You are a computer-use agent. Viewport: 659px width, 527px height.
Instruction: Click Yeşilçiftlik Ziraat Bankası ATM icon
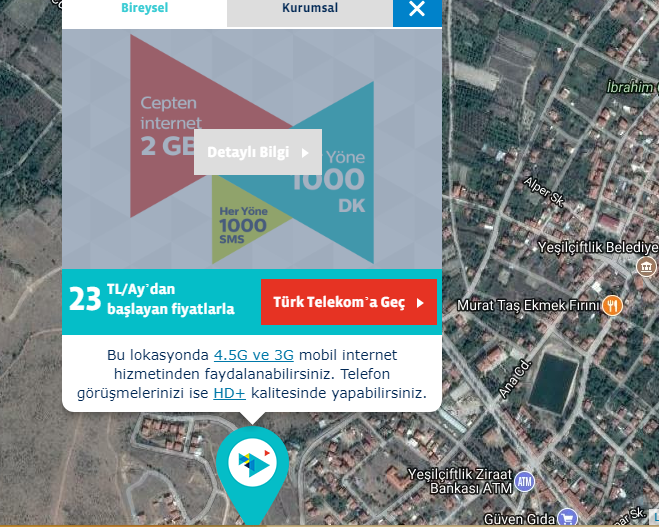pos(525,481)
